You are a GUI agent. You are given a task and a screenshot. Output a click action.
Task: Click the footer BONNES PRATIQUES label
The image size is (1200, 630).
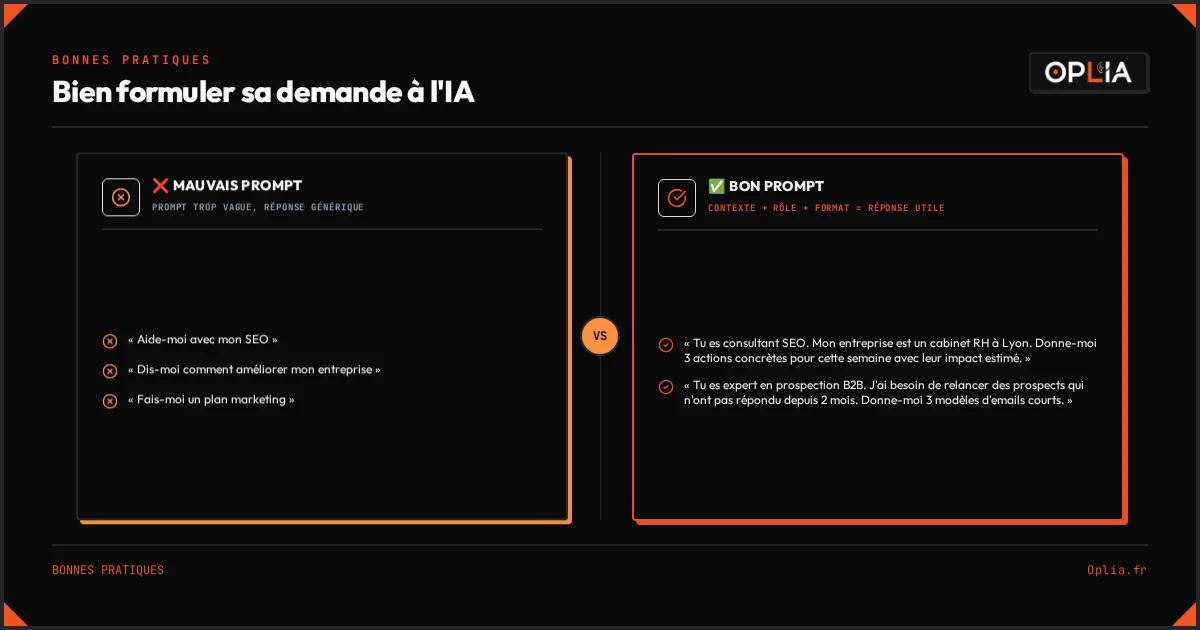pyautogui.click(x=108, y=570)
